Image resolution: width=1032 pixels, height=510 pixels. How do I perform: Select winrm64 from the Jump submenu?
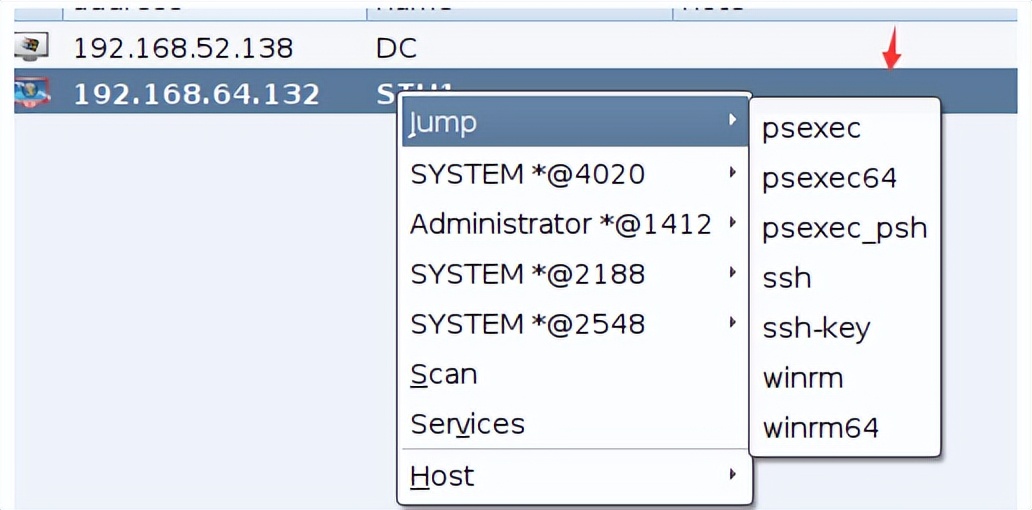tap(845, 428)
